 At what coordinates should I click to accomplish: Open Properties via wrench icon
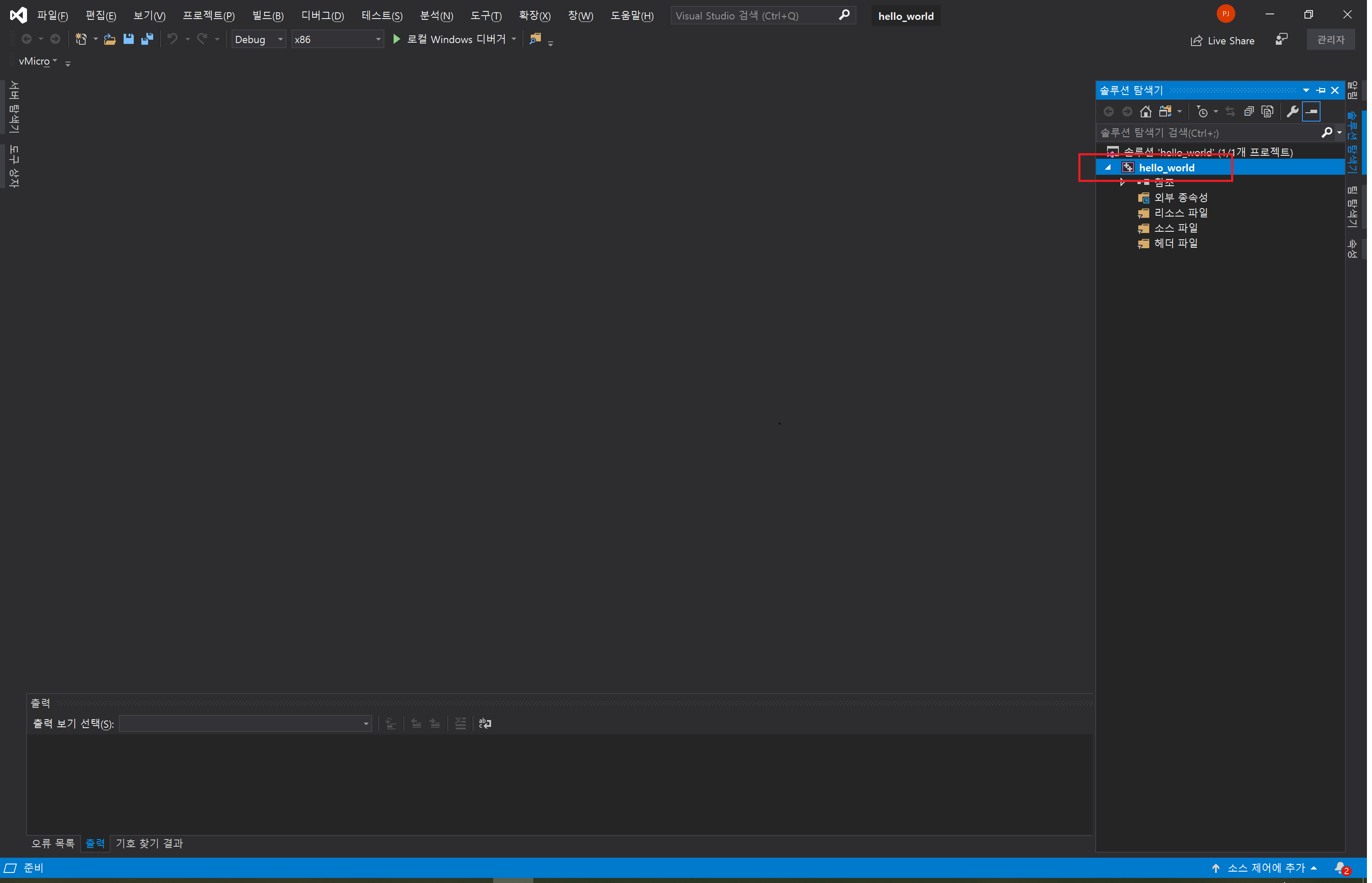[x=1292, y=111]
